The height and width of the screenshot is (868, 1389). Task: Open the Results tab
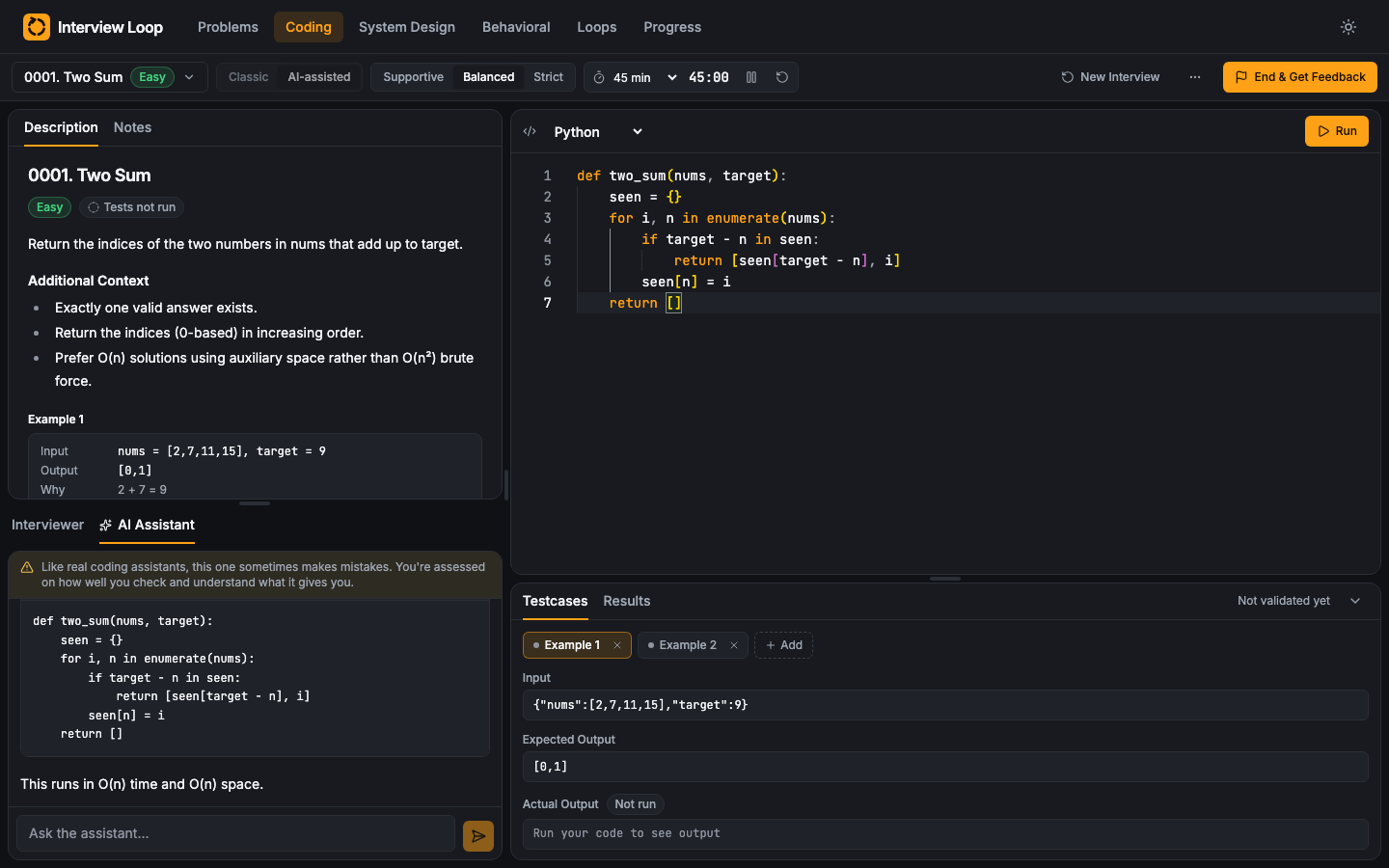(627, 601)
